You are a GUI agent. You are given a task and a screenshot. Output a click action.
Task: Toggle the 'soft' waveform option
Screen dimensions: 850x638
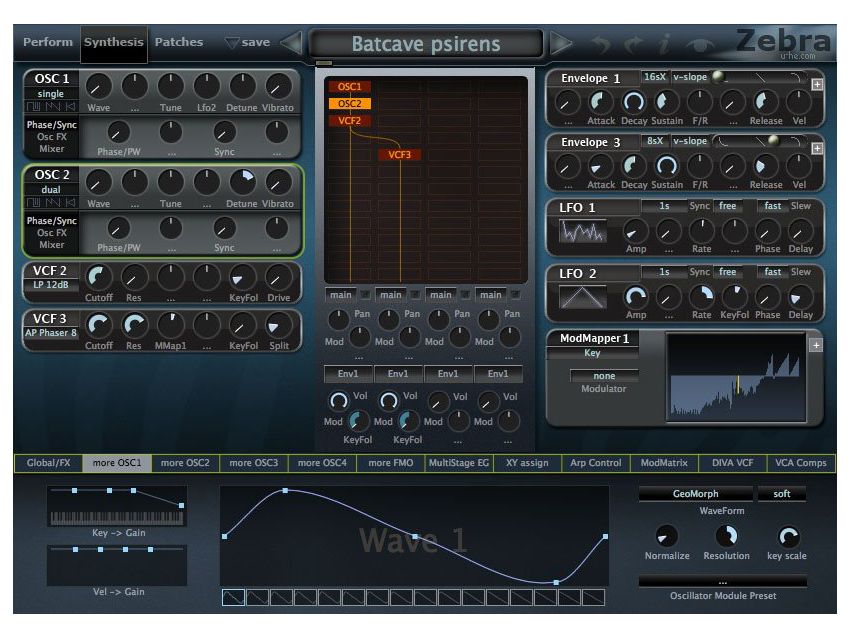tap(782, 494)
